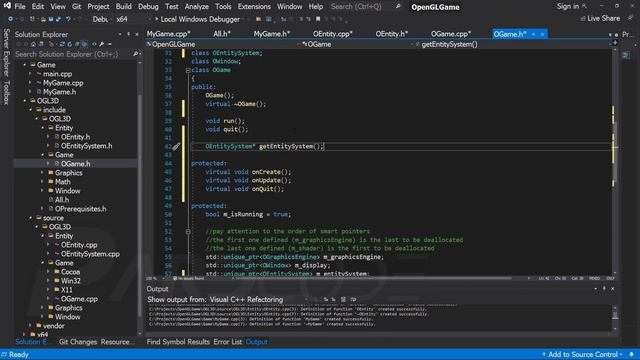Open getEntitySystem() member navigation dropdown
The width and height of the screenshot is (640, 360).
[x=513, y=44]
